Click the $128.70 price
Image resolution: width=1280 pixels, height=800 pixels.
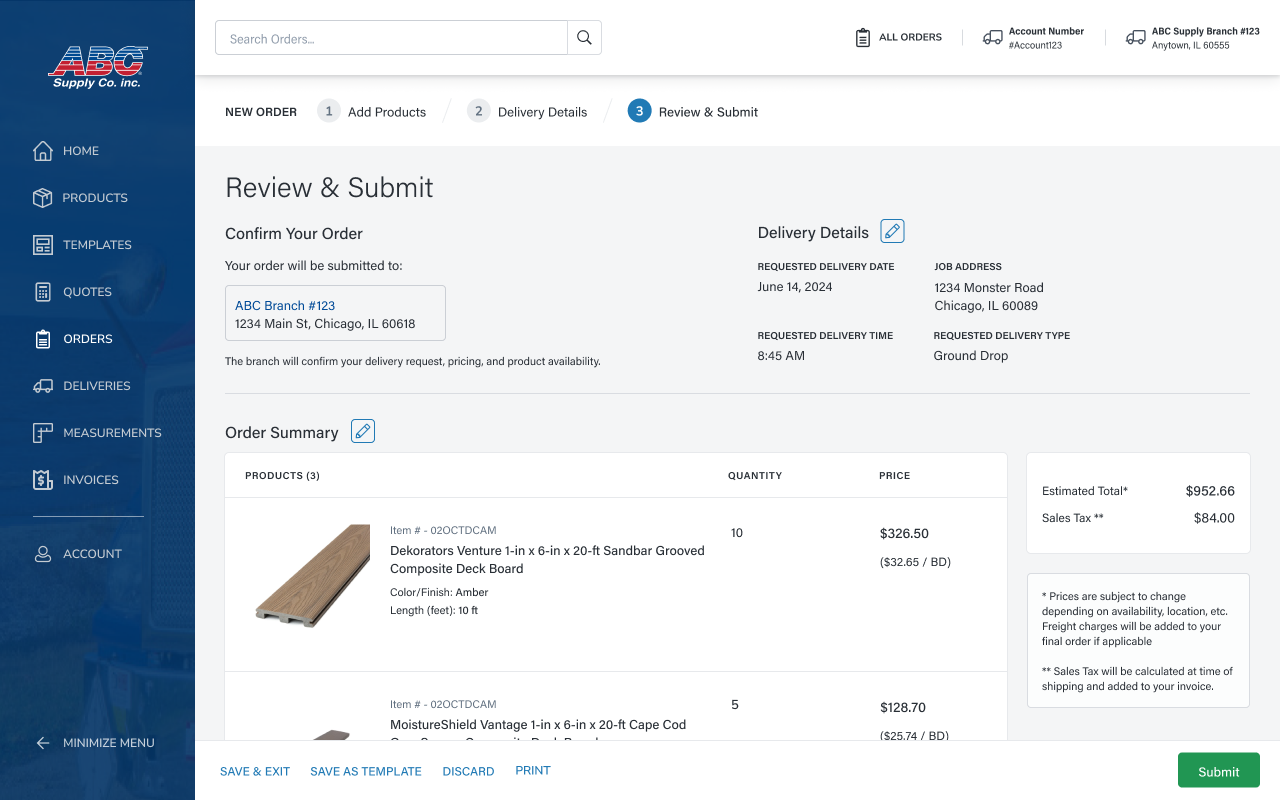click(x=903, y=708)
